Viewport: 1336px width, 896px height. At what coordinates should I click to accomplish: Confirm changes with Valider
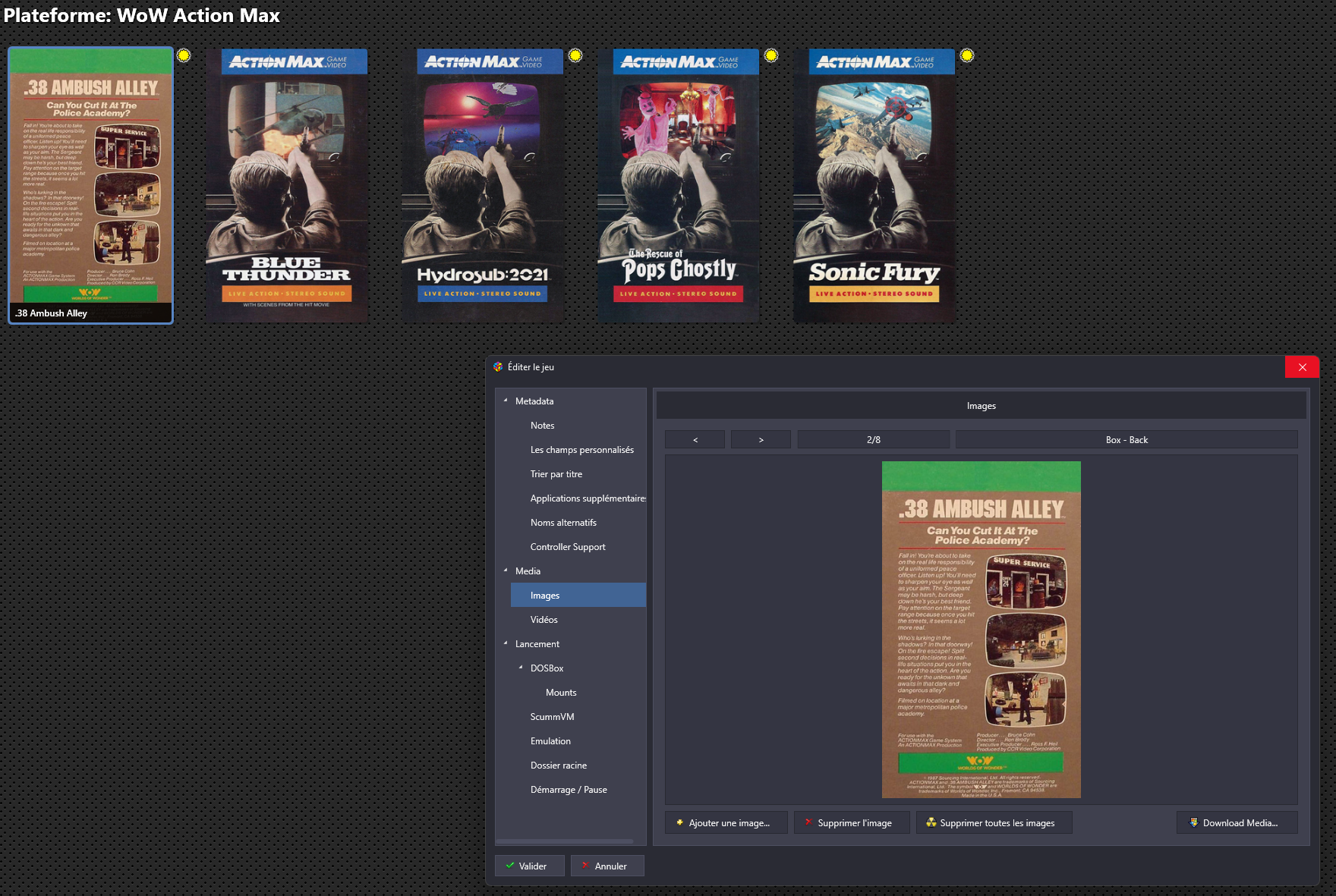(530, 866)
